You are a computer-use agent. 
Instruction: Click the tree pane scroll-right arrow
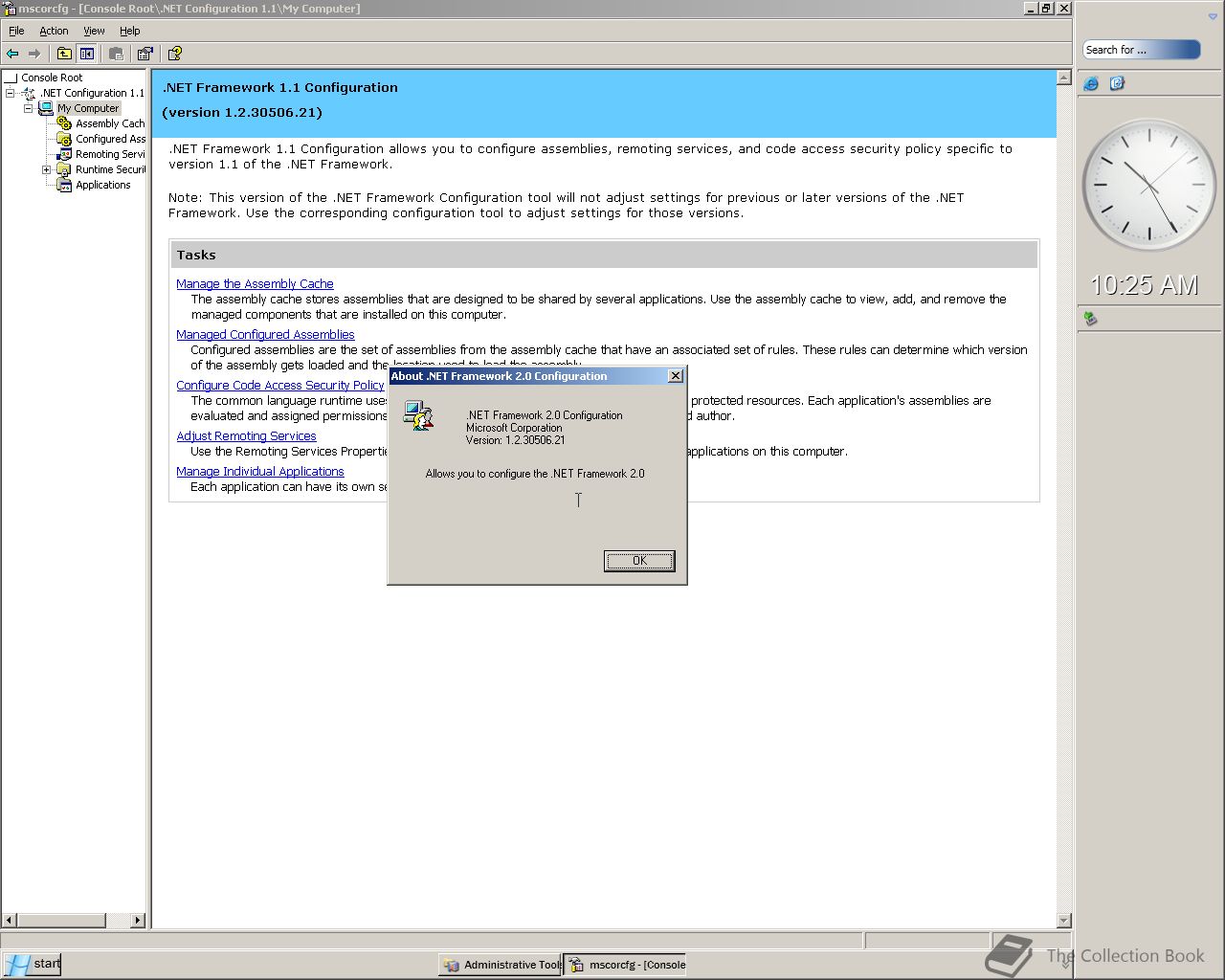coord(138,920)
